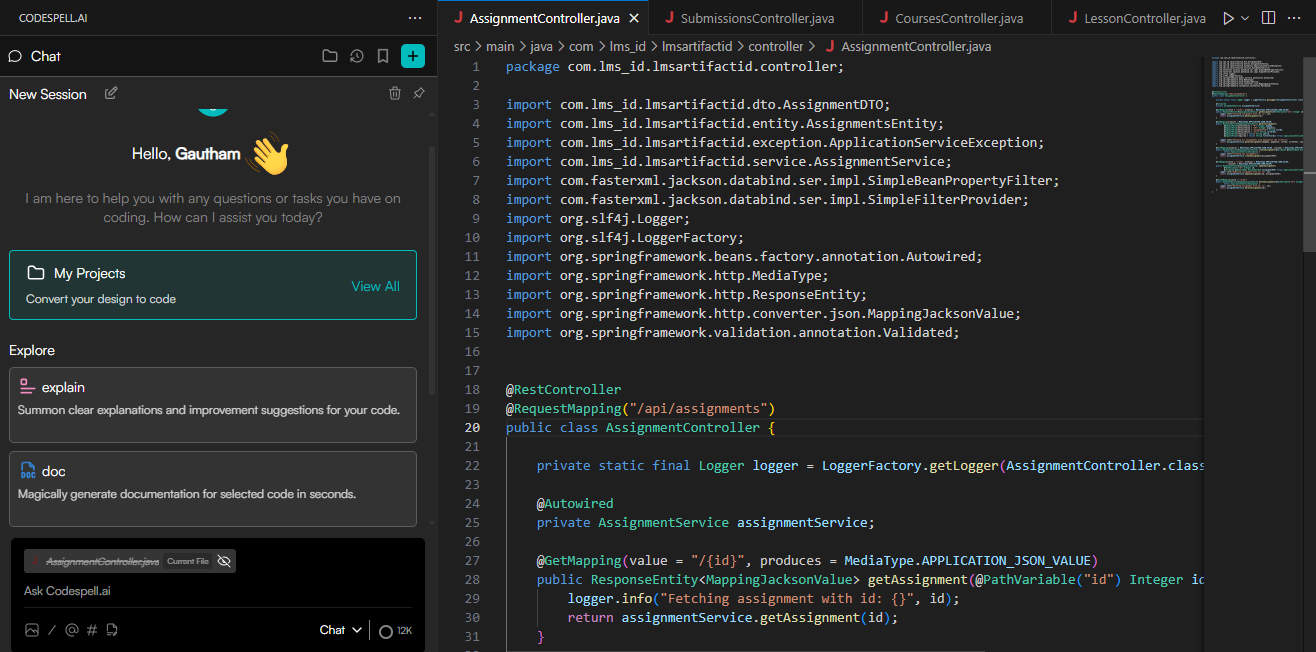Click the chat panel vertical scrollbar
The width and height of the screenshot is (1316, 652).
[431, 270]
